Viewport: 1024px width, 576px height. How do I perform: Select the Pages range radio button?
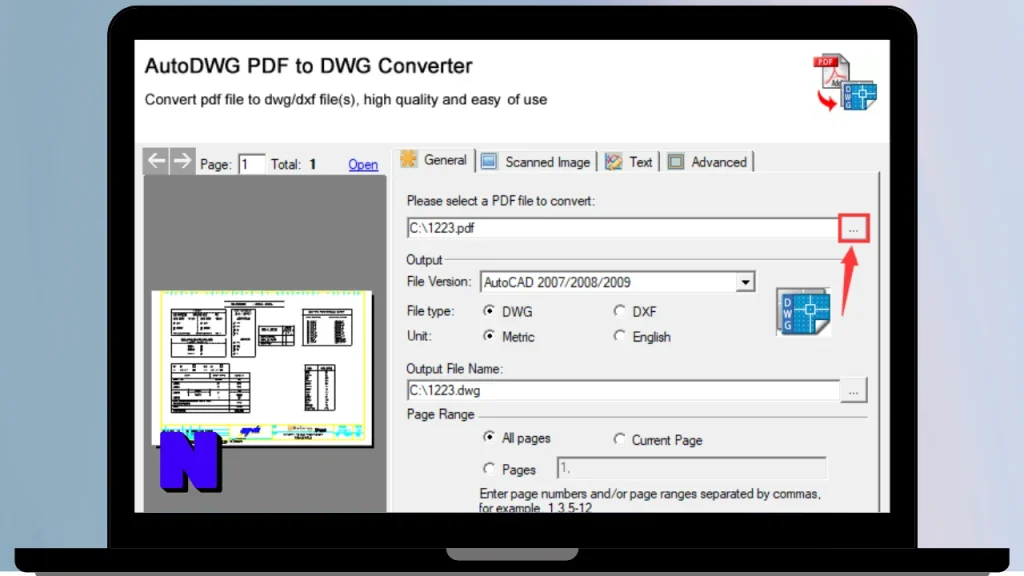pos(488,468)
